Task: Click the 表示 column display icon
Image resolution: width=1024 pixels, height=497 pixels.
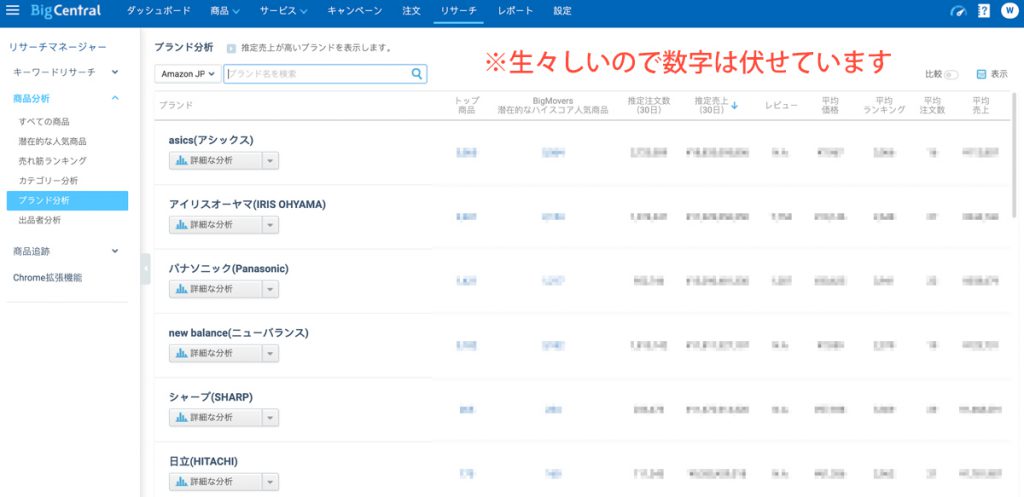Action: (x=981, y=74)
